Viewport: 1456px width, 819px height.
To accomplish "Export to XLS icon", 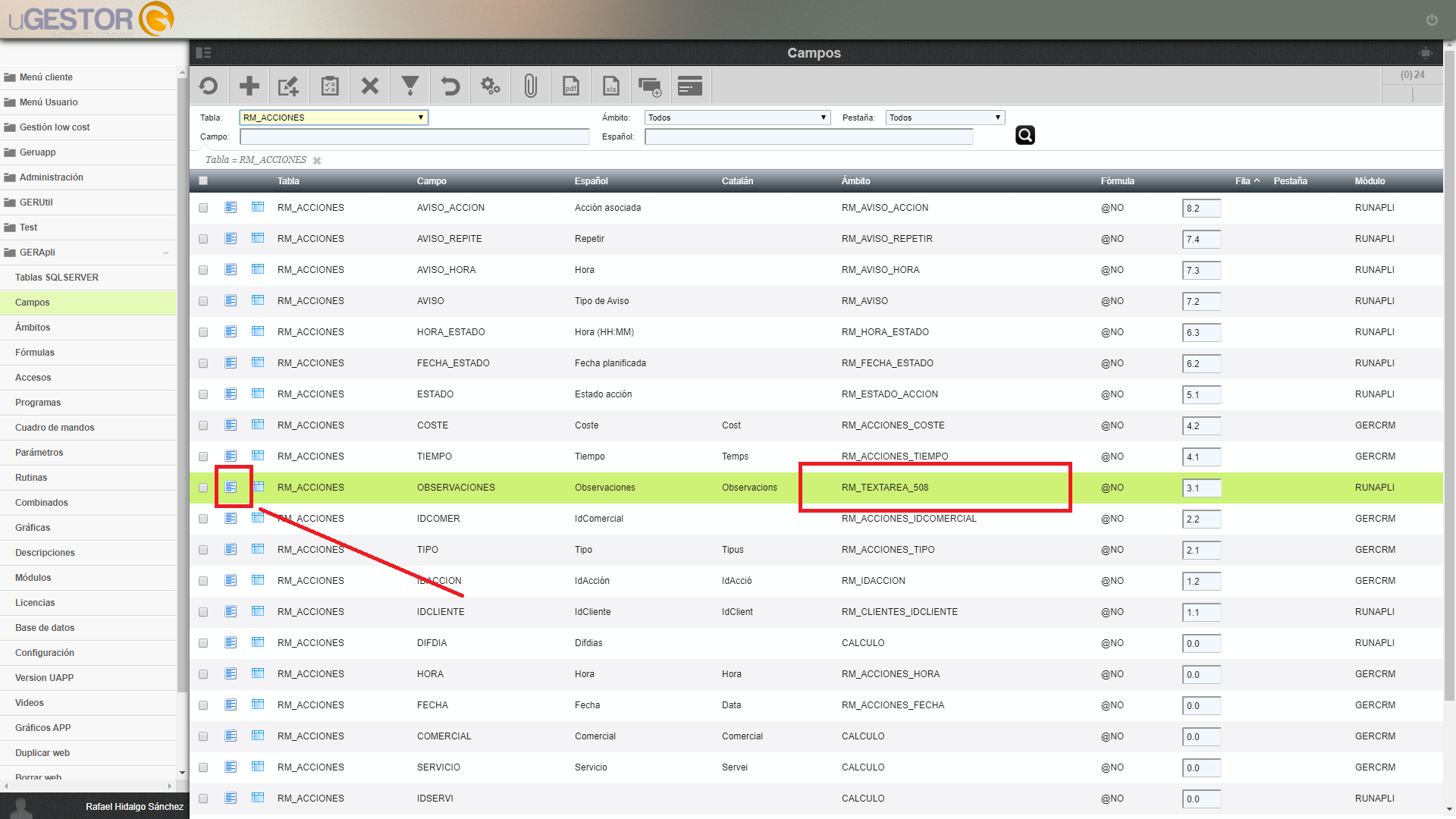I will tap(611, 86).
